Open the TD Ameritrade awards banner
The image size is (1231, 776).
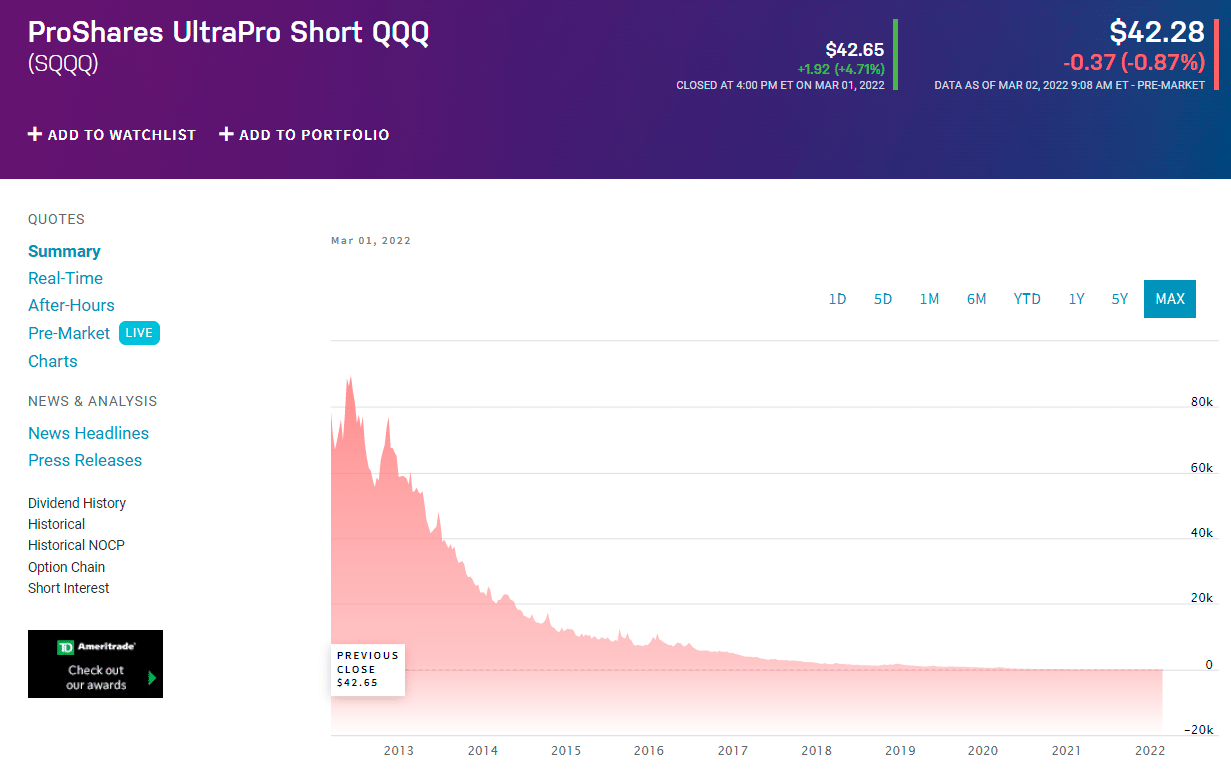[x=95, y=664]
